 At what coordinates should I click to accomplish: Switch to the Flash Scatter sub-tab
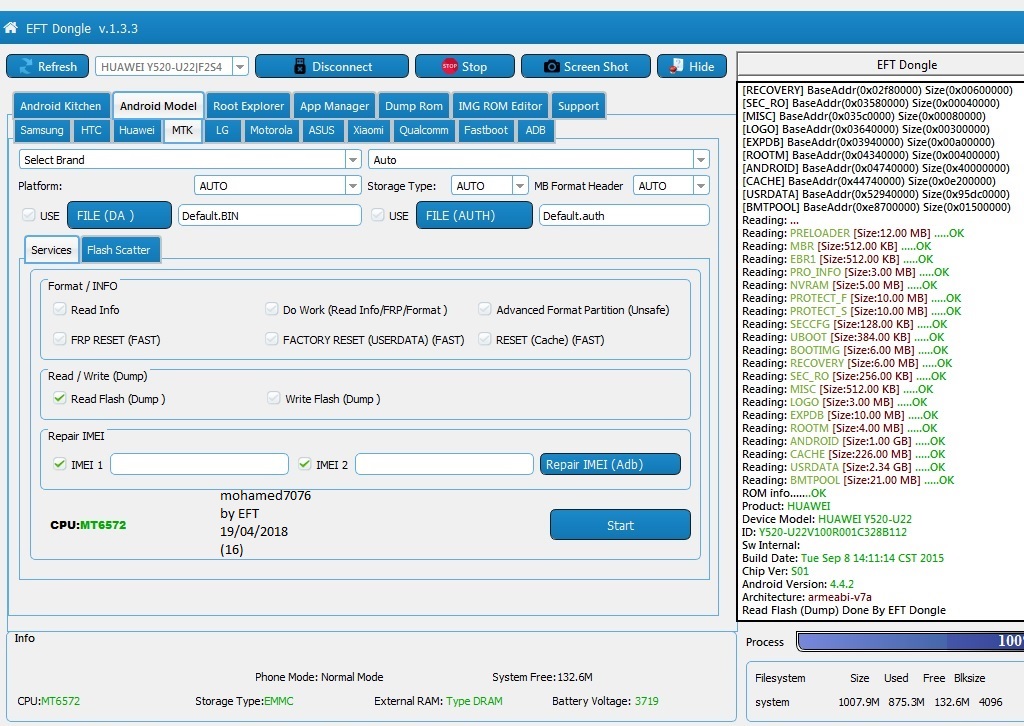(x=119, y=249)
